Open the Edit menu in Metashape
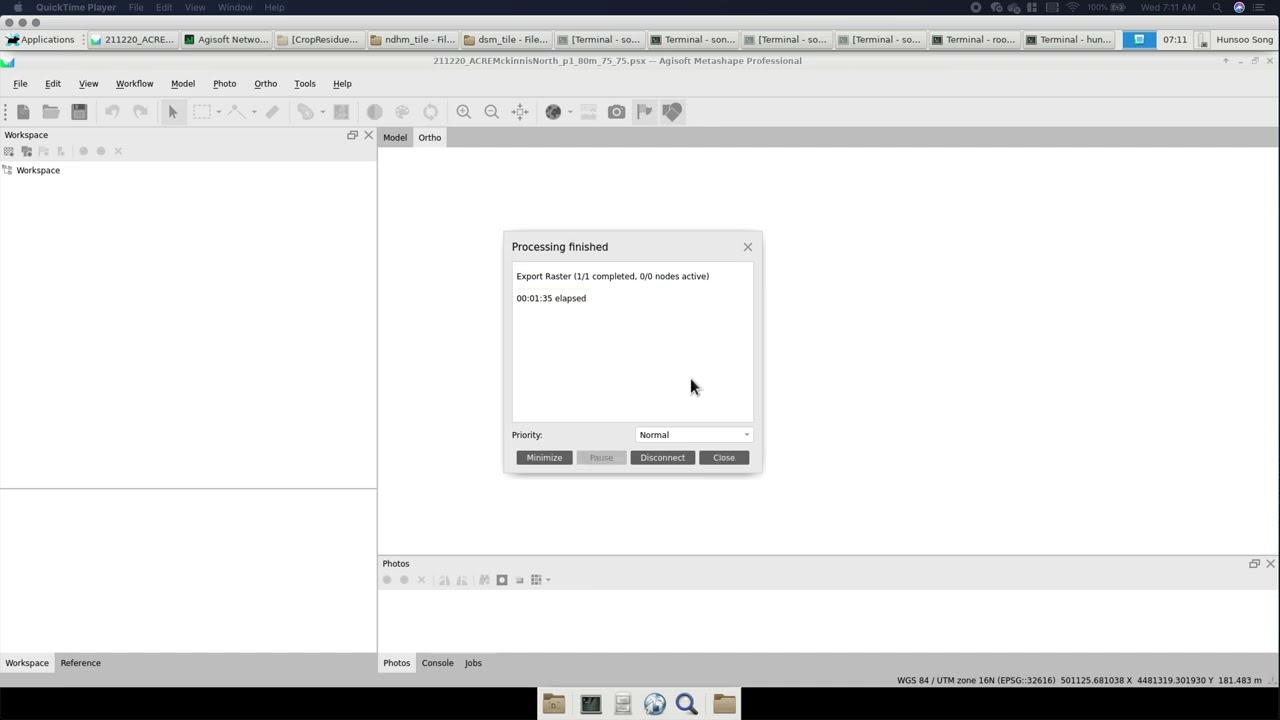This screenshot has width=1280, height=720. coord(53,84)
